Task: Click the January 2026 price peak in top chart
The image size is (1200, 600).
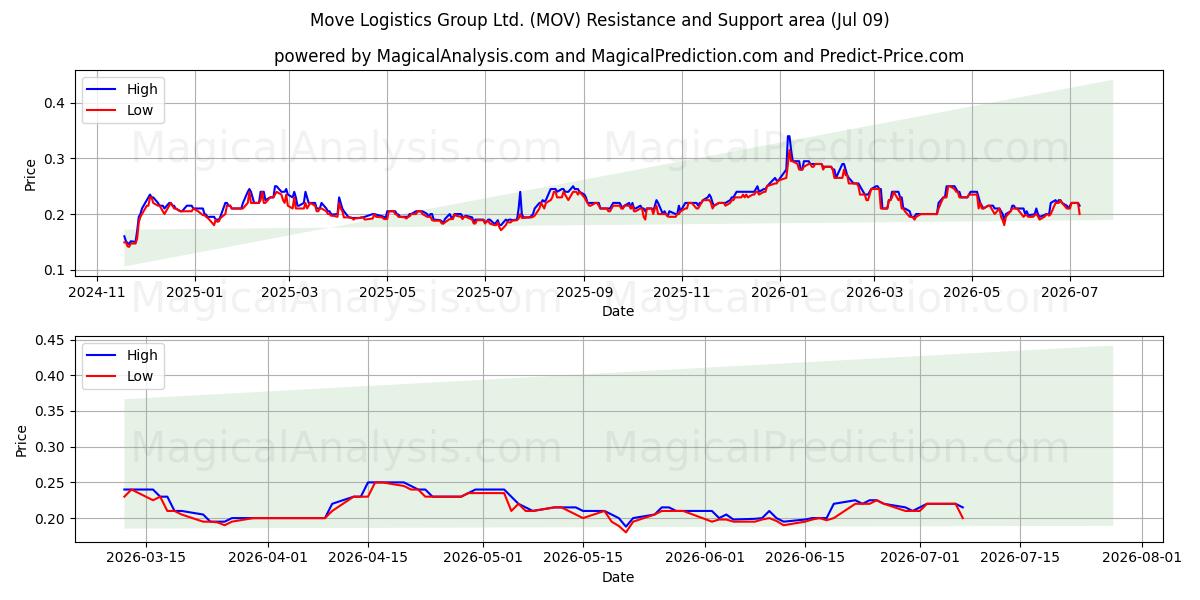Action: click(788, 137)
